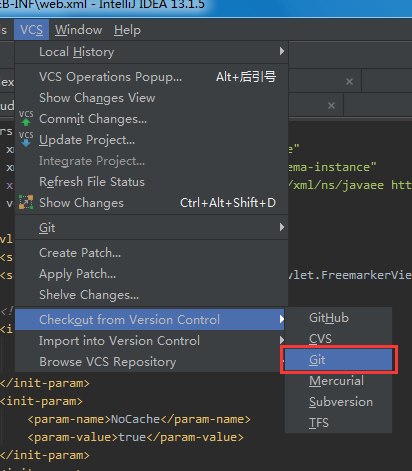Click the param-value true line in editor
This screenshot has height=471, width=412.
click(x=135, y=437)
